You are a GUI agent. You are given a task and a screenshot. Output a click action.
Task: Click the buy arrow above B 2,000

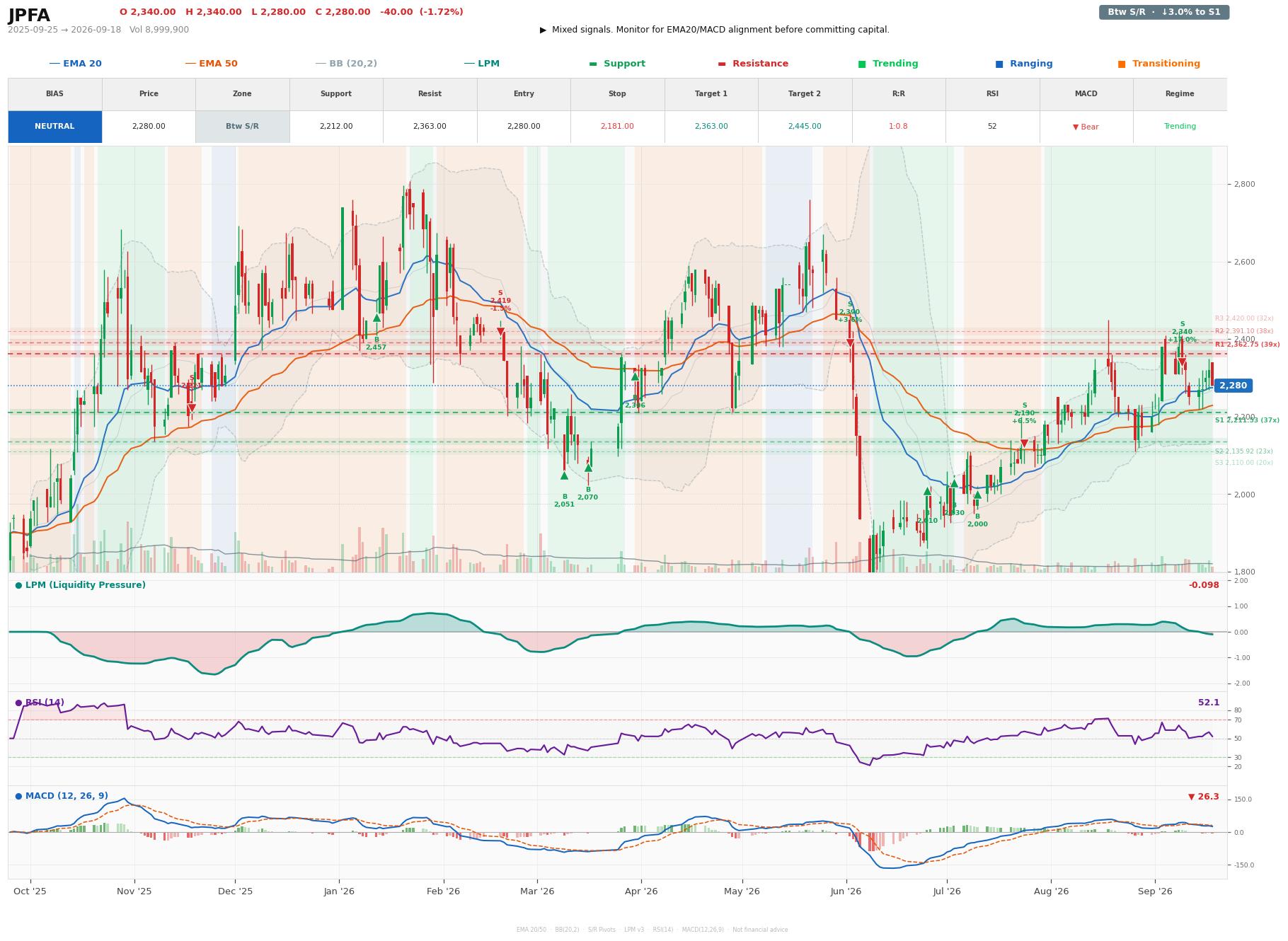pos(977,495)
